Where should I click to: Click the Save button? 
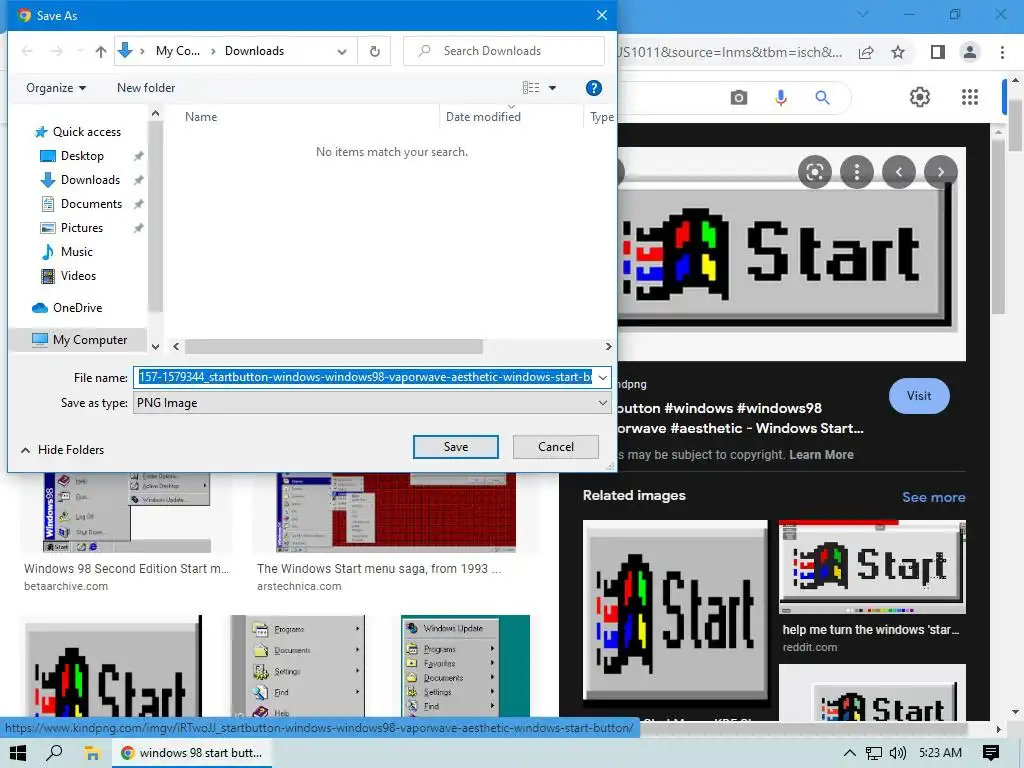[x=456, y=447]
